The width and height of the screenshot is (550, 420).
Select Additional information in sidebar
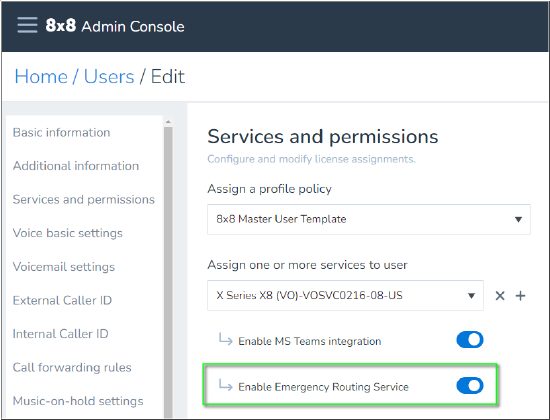[76, 166]
